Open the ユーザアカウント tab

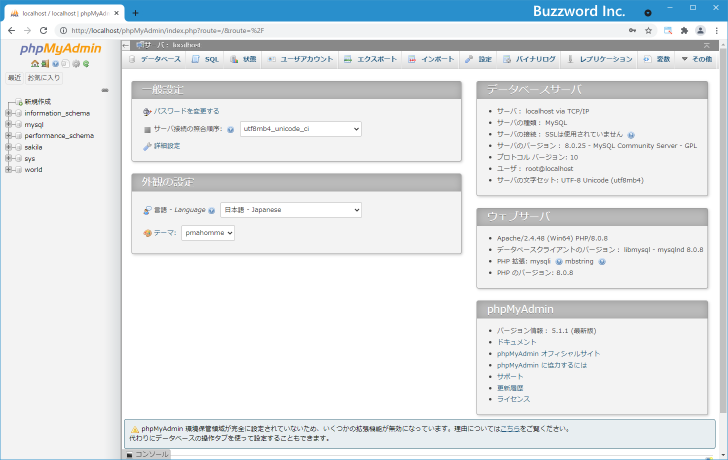click(x=300, y=59)
